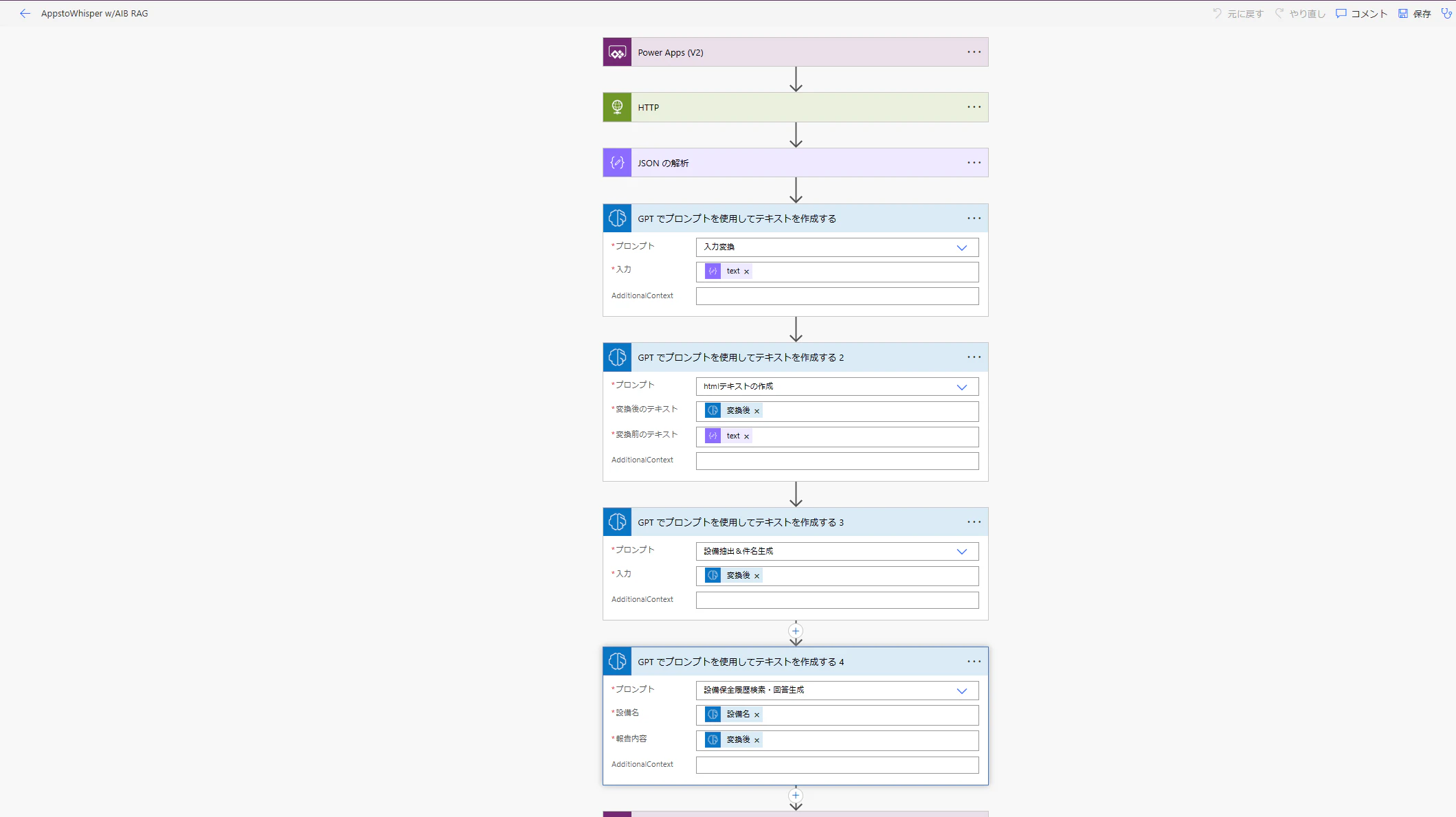Select the 変換後 token chip in 報告内容
Viewport: 1456px width, 817px height.
[733, 741]
